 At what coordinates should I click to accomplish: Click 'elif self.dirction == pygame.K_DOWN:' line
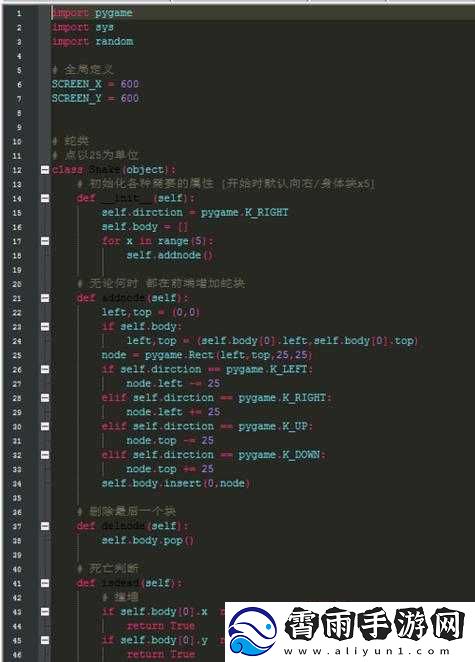tap(214, 455)
